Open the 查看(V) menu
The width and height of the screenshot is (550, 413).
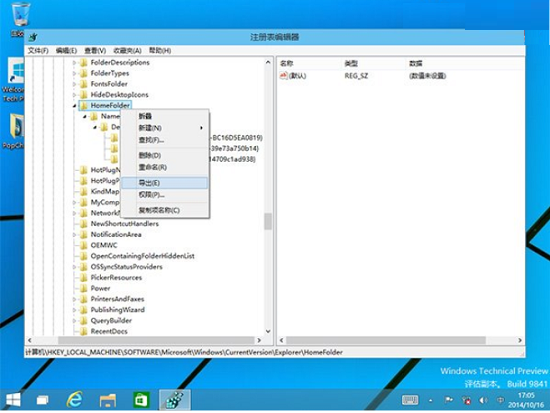tap(95, 51)
